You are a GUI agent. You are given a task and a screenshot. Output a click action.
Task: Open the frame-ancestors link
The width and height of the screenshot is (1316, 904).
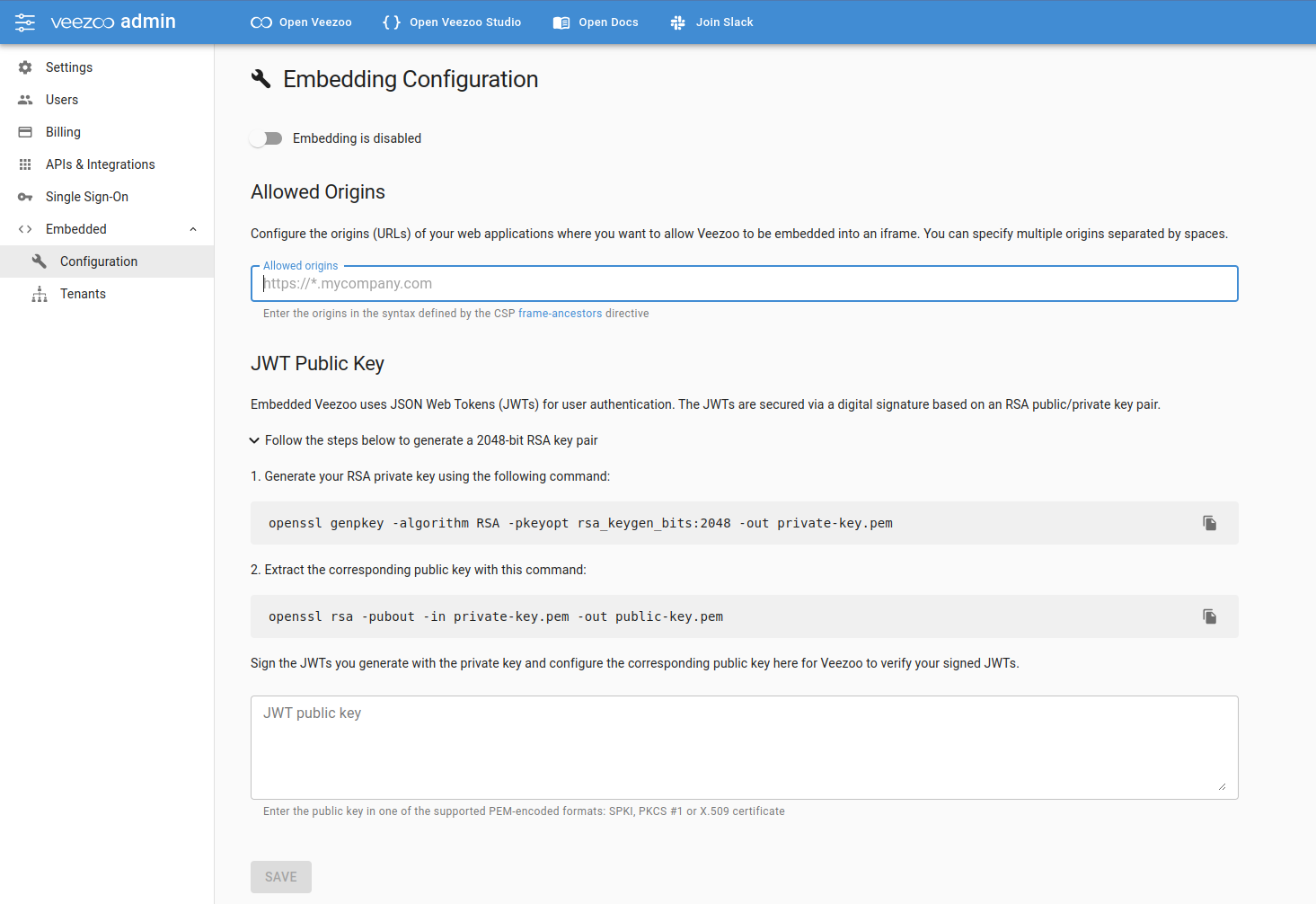560,314
